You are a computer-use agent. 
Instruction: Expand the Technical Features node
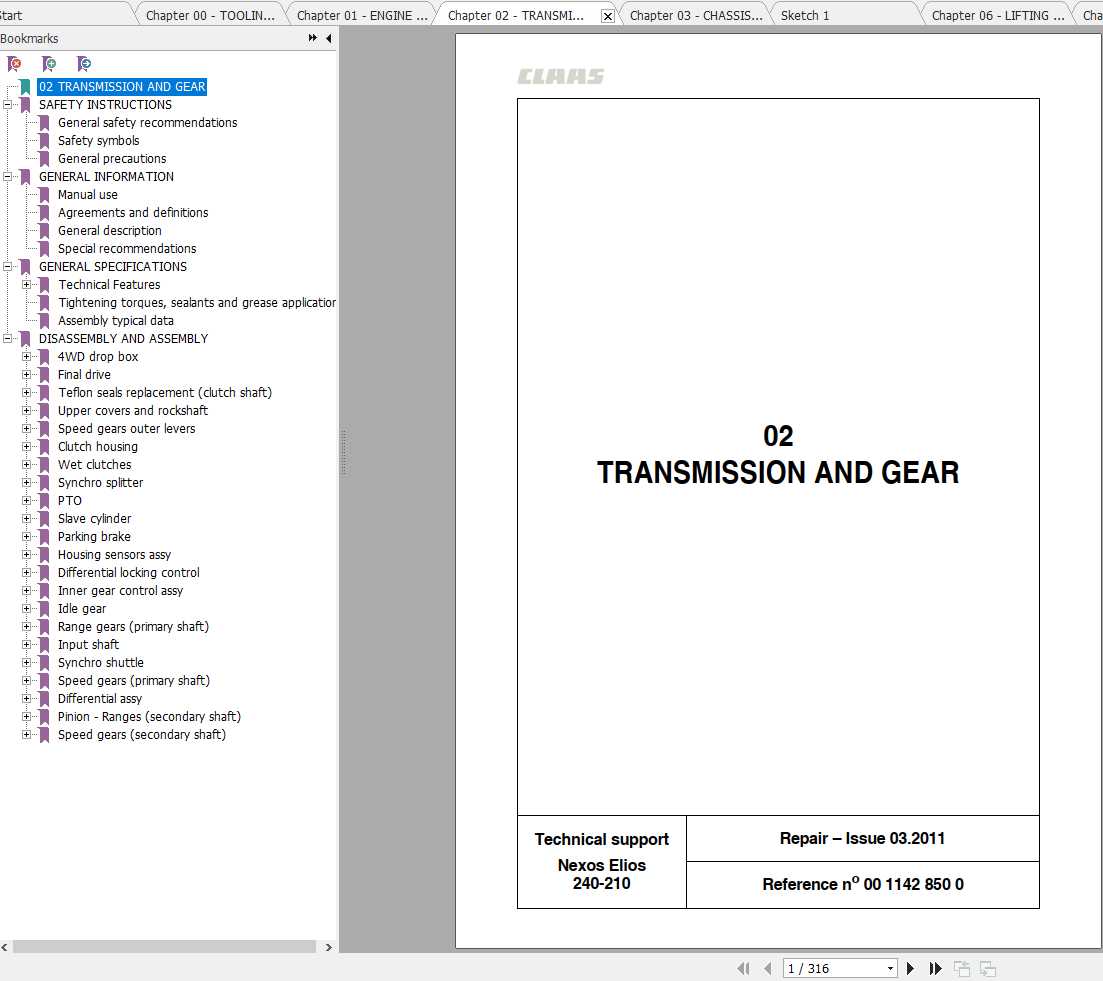pyautogui.click(x=26, y=285)
